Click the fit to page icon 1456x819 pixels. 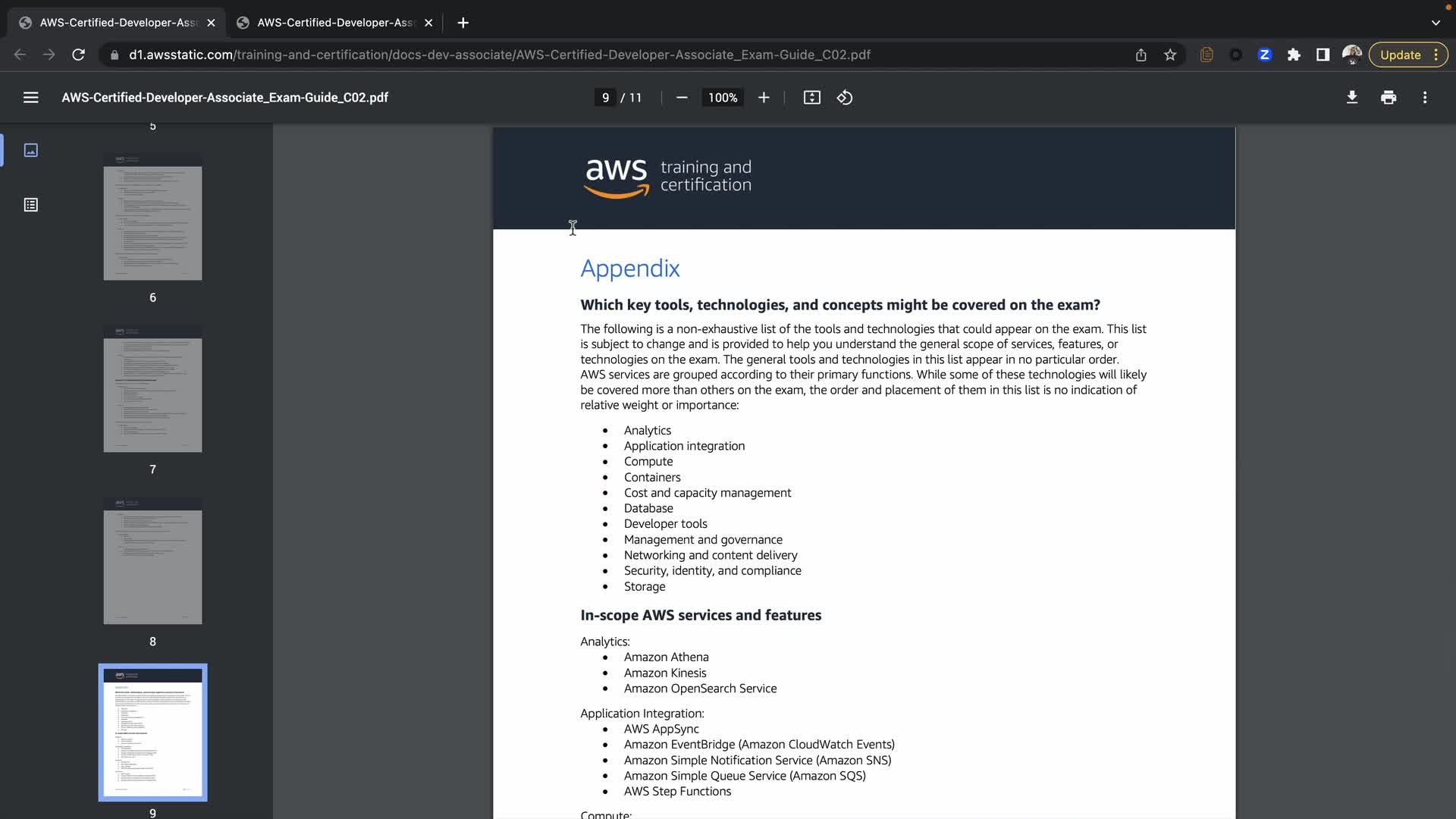point(811,97)
